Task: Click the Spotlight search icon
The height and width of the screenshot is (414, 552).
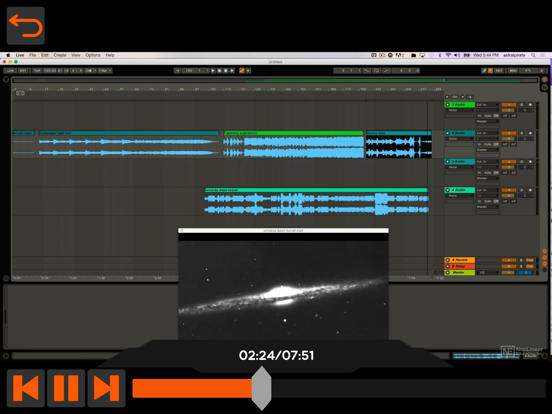Action: pyautogui.click(x=534, y=55)
